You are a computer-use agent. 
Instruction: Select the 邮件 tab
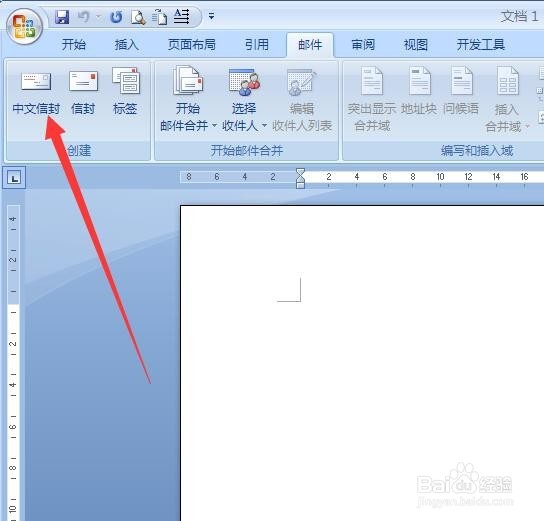pyautogui.click(x=310, y=45)
